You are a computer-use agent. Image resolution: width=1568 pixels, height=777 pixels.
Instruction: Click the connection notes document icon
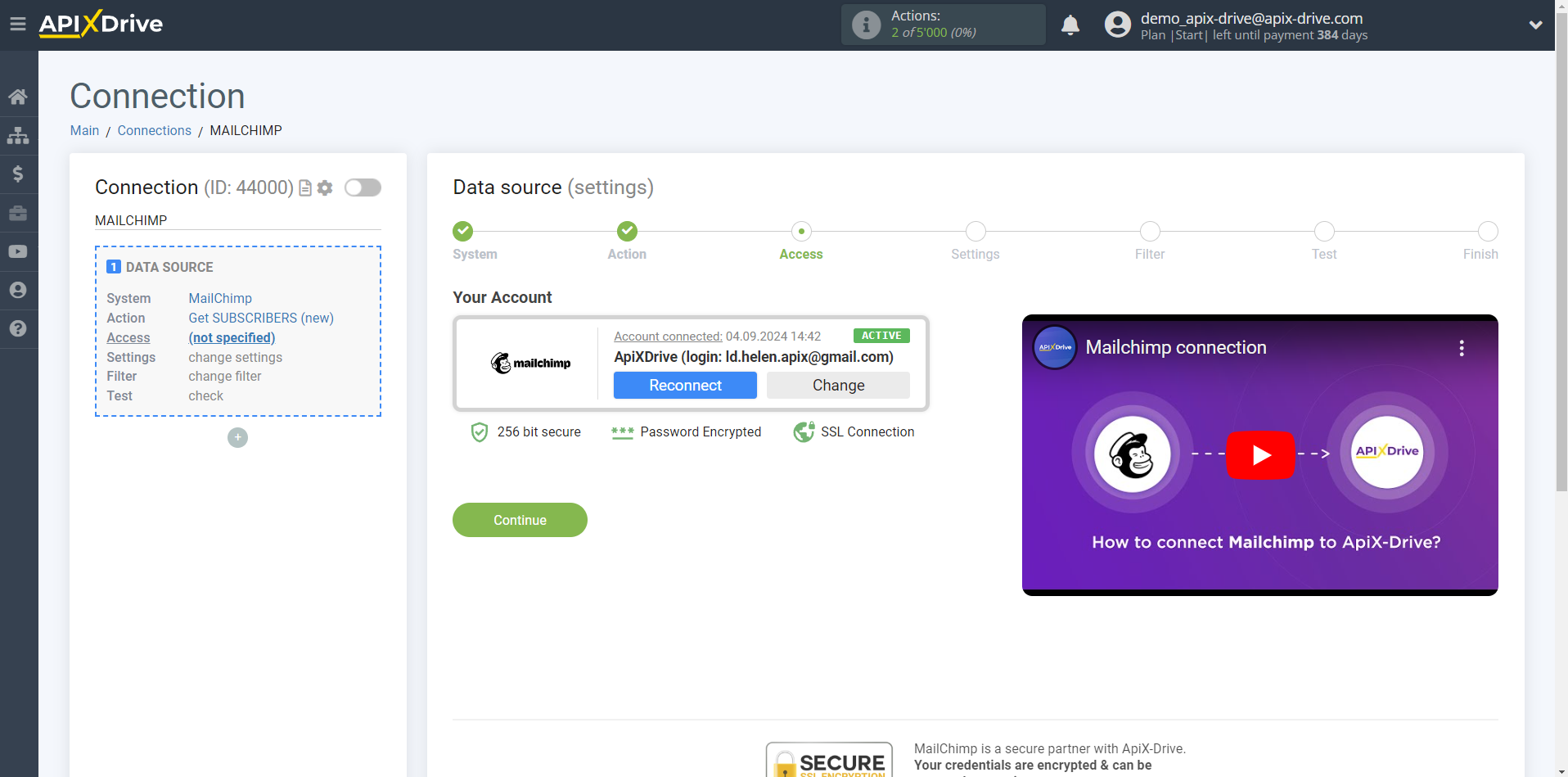(305, 188)
